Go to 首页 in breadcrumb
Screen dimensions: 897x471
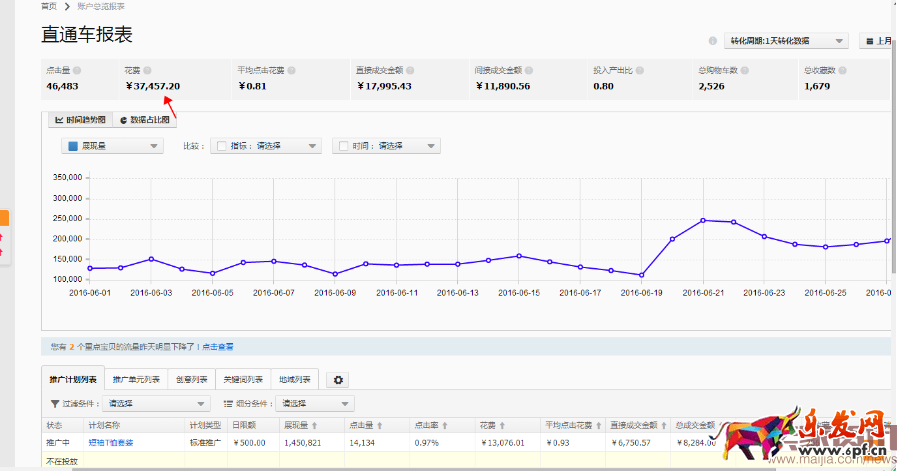coord(49,6)
